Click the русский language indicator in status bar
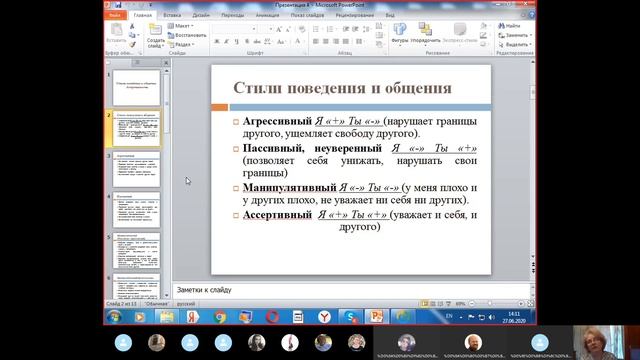Image resolution: width=640 pixels, height=360 pixels. point(186,304)
